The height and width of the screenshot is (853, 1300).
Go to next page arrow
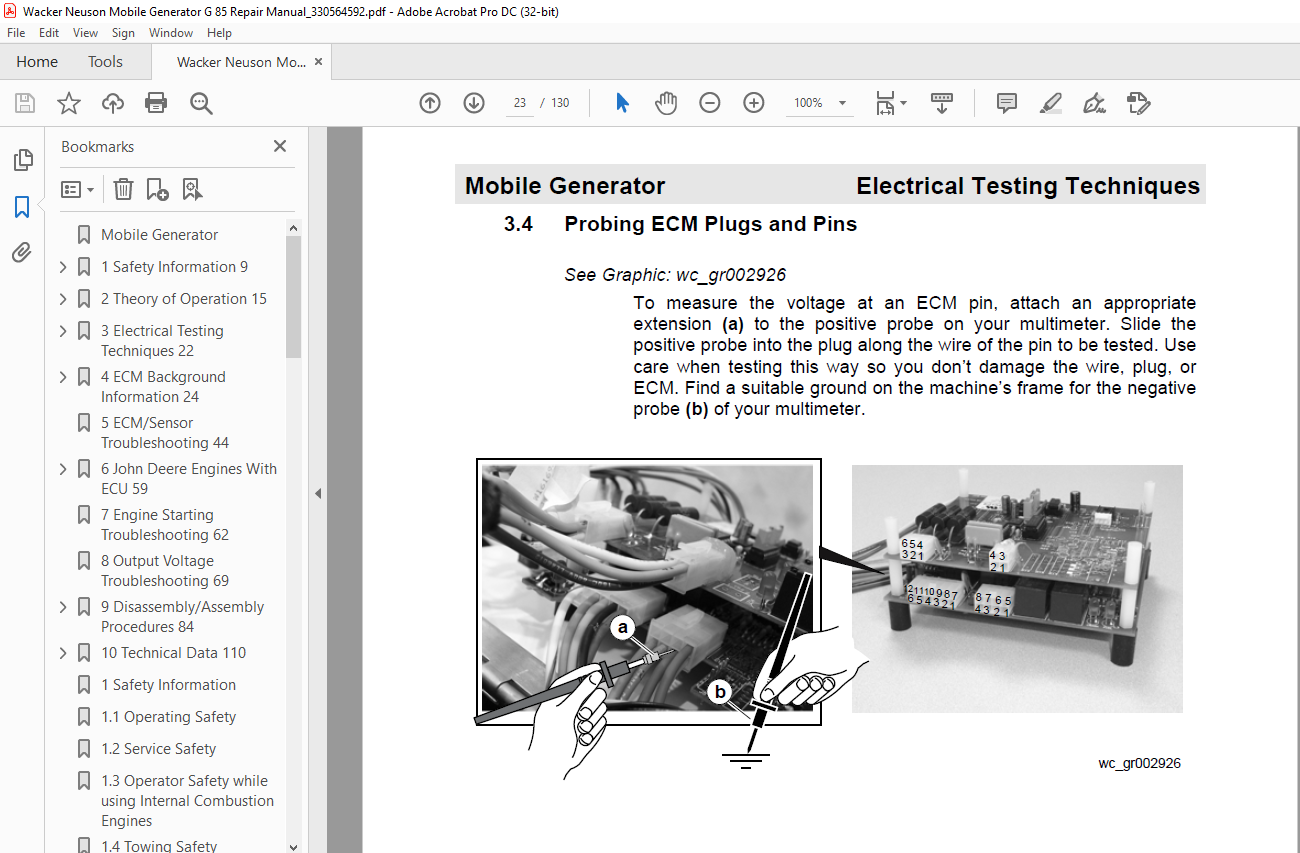tap(474, 103)
